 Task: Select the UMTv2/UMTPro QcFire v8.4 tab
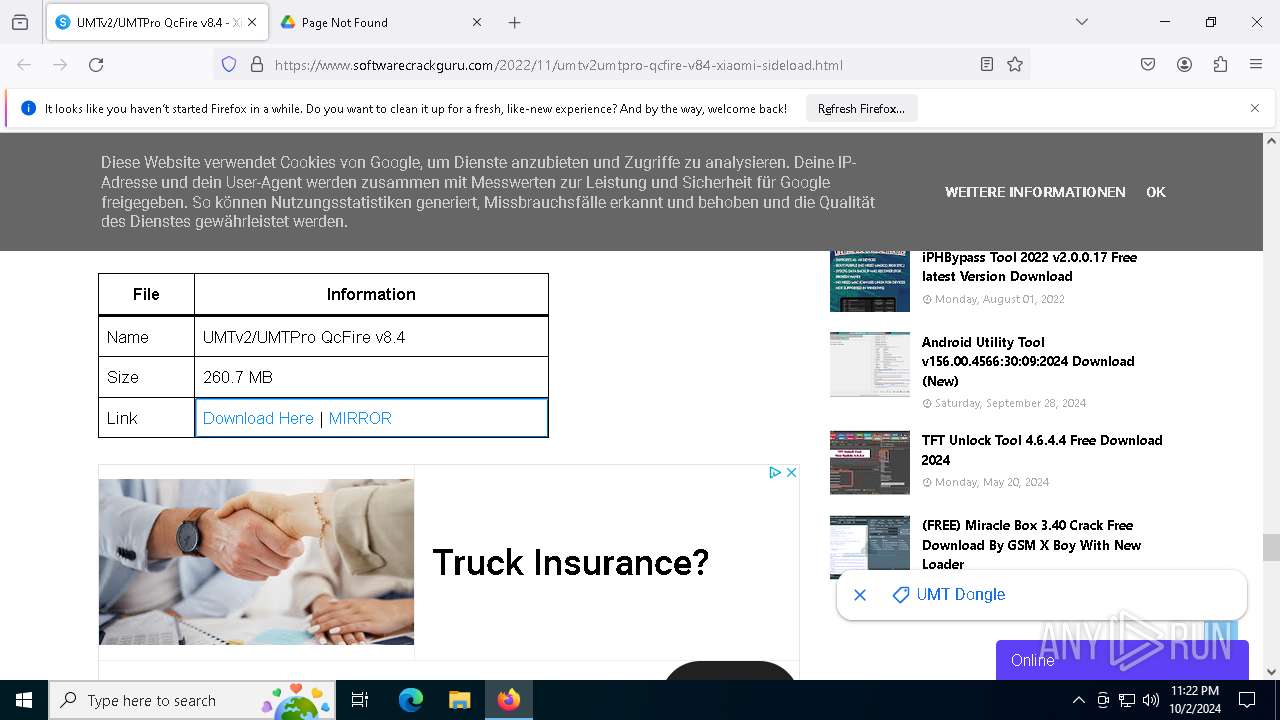click(157, 22)
